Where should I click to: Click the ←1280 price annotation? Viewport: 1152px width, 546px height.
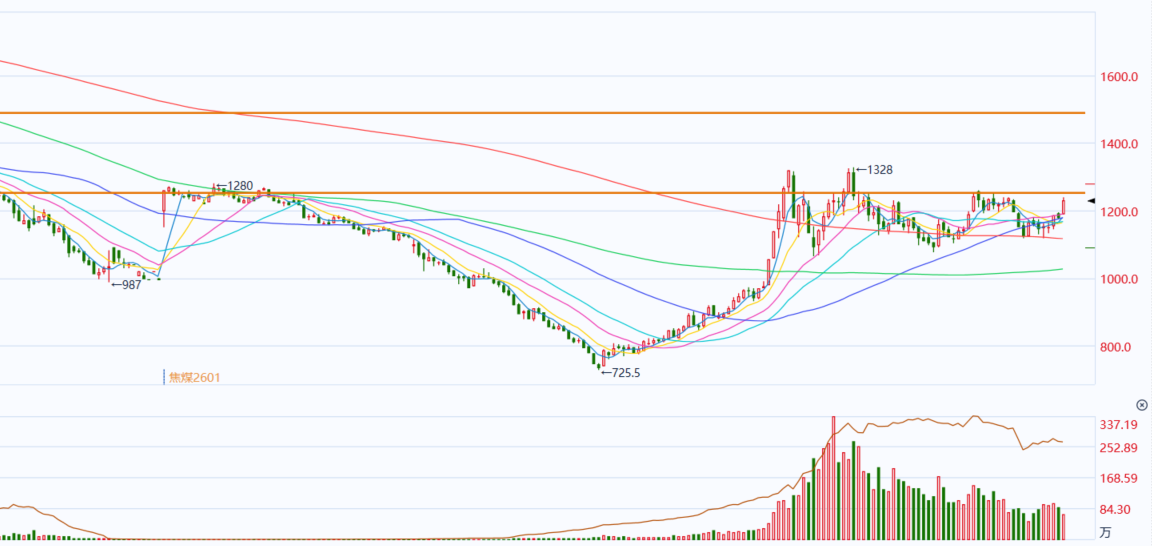pos(234,186)
